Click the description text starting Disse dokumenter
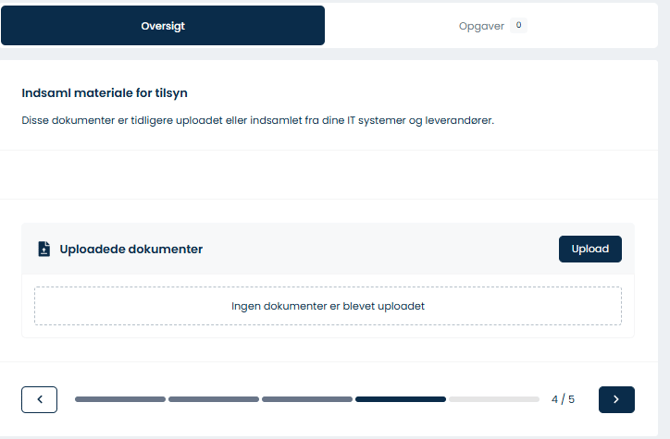This screenshot has height=439, width=670. 258,120
